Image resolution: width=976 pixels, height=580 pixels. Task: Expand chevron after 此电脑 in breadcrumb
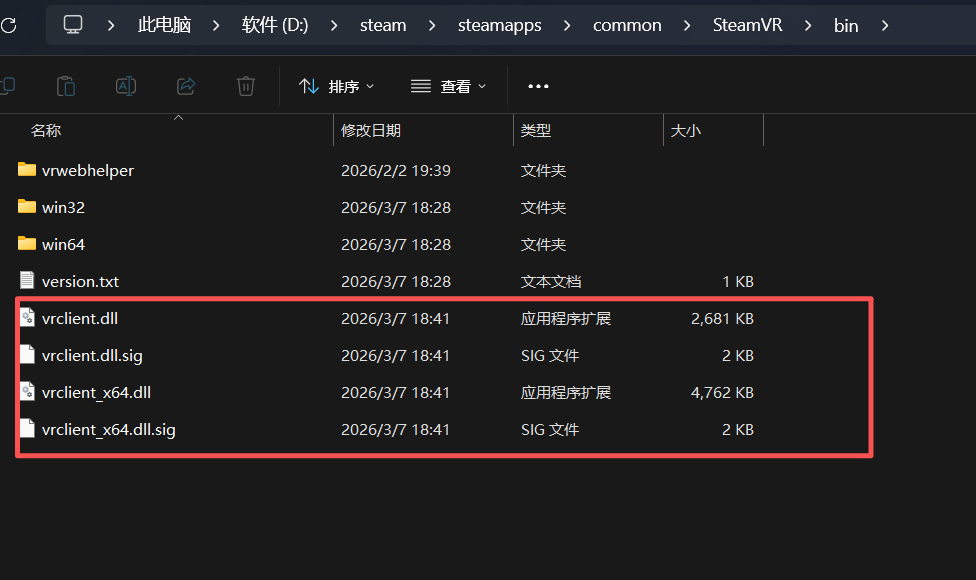[216, 26]
